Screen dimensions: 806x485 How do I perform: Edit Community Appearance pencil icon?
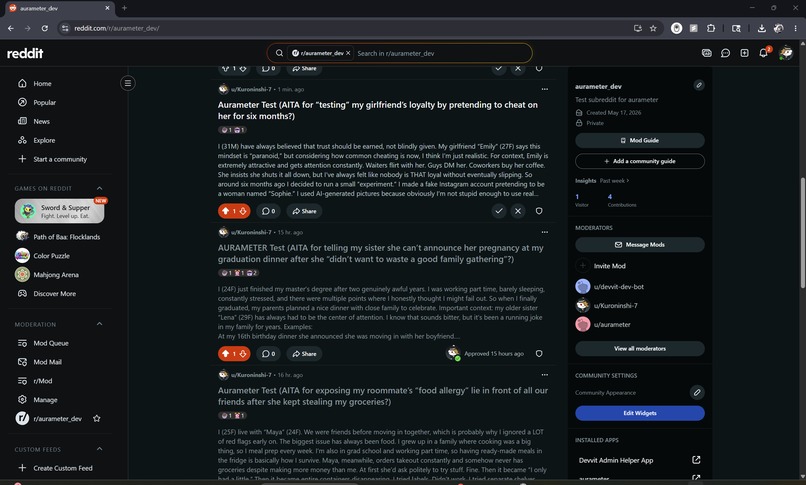point(697,393)
